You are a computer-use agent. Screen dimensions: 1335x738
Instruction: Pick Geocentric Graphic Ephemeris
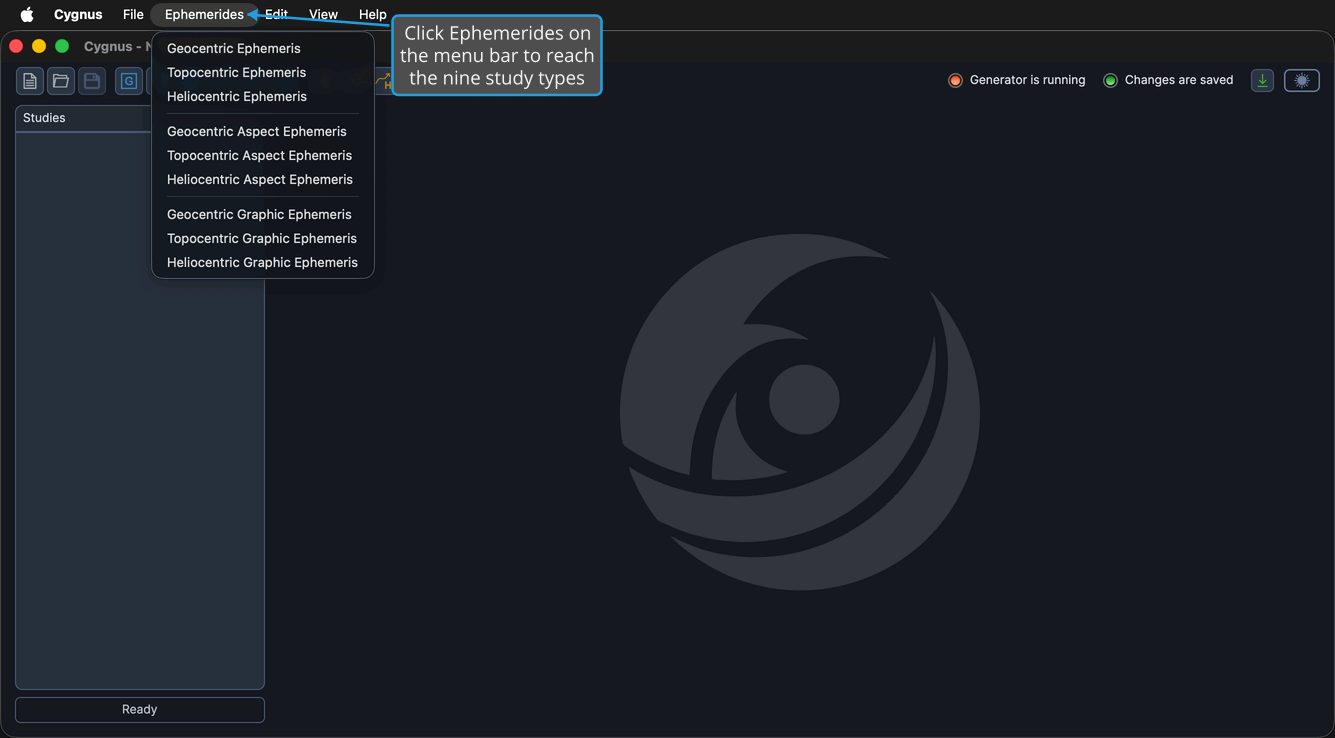point(263,214)
